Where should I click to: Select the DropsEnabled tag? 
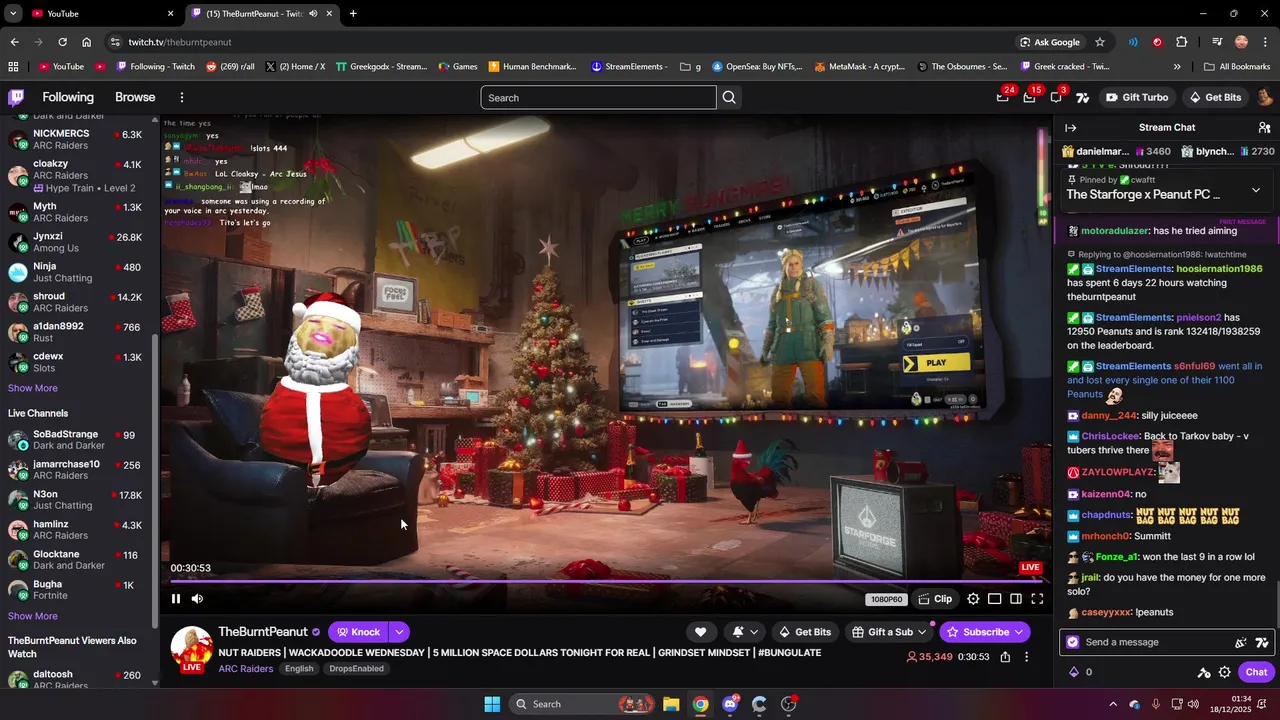[356, 669]
